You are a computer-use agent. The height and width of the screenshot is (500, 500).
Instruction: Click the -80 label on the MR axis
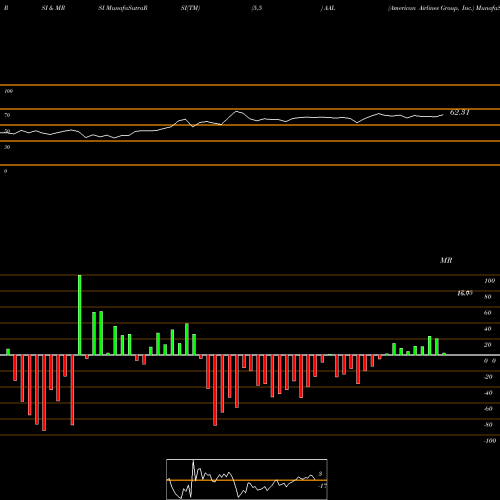click(488, 425)
